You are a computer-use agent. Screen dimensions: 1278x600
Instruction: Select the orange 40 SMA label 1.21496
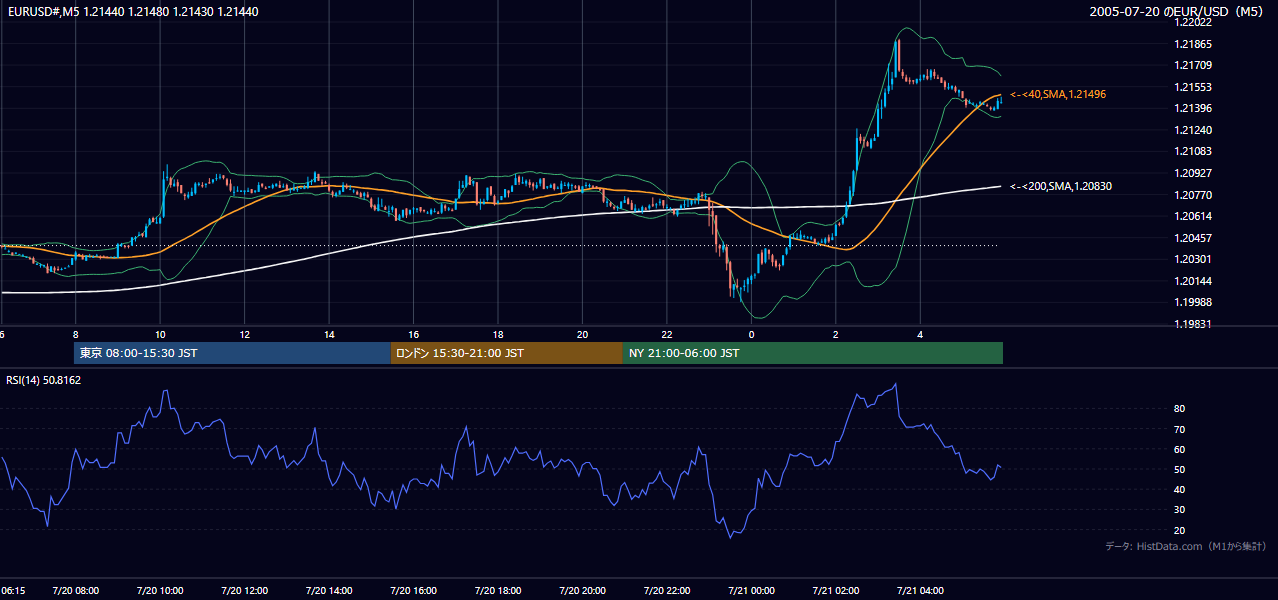click(1058, 94)
